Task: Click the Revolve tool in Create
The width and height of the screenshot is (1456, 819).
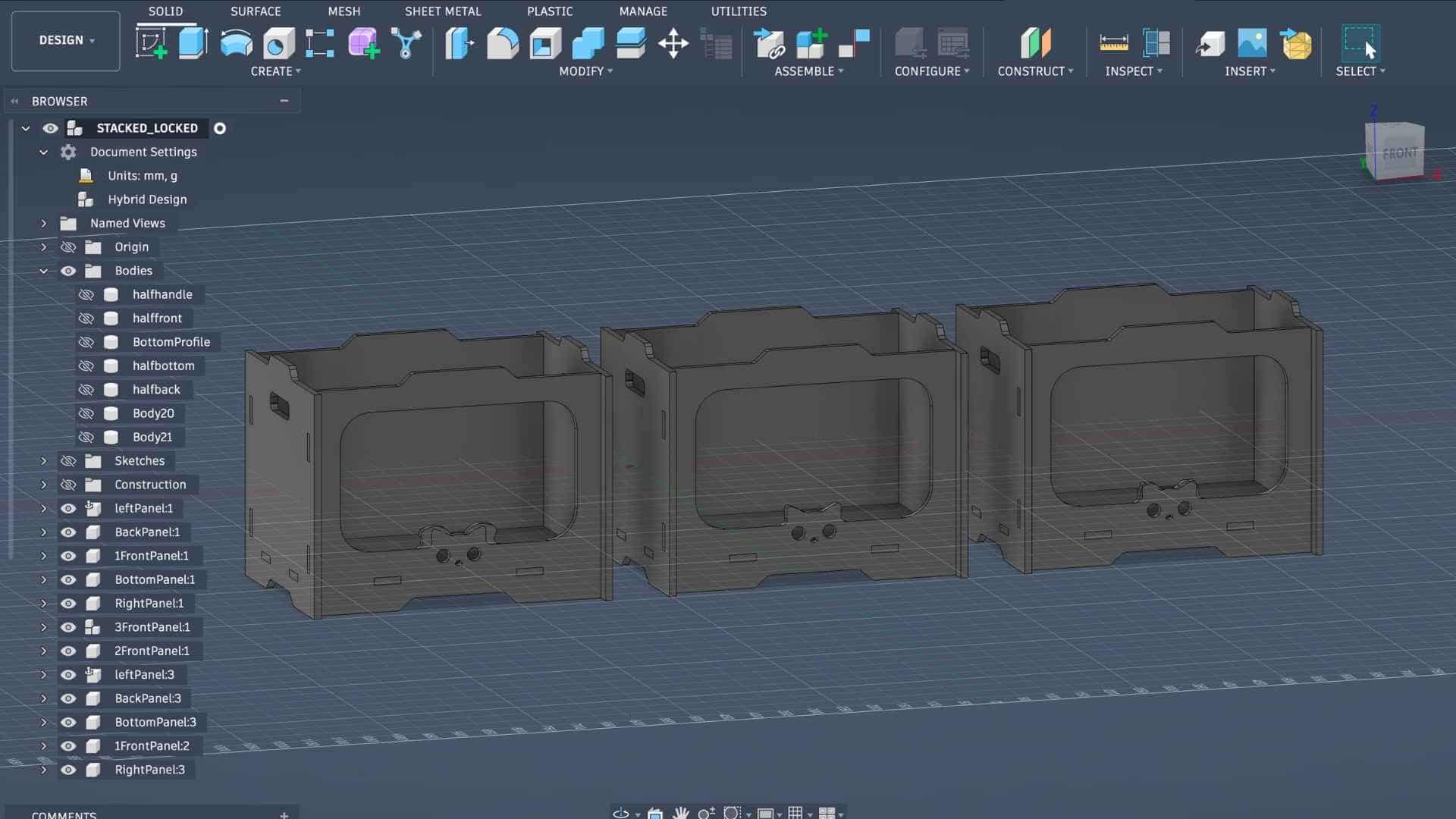Action: 236,43
